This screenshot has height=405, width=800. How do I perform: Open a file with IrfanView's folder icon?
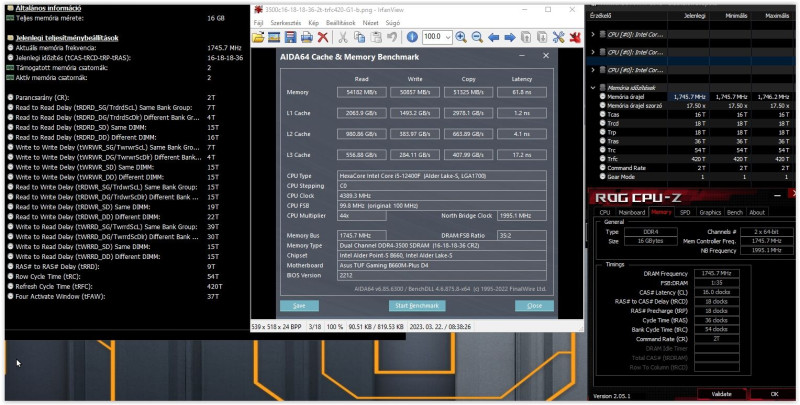pos(259,37)
